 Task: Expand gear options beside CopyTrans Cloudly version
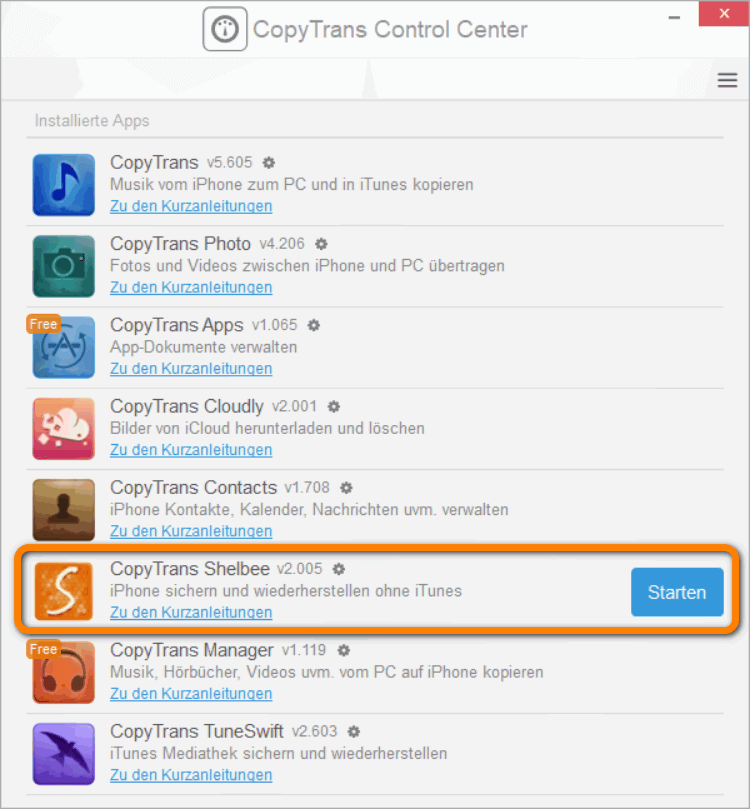click(x=334, y=407)
